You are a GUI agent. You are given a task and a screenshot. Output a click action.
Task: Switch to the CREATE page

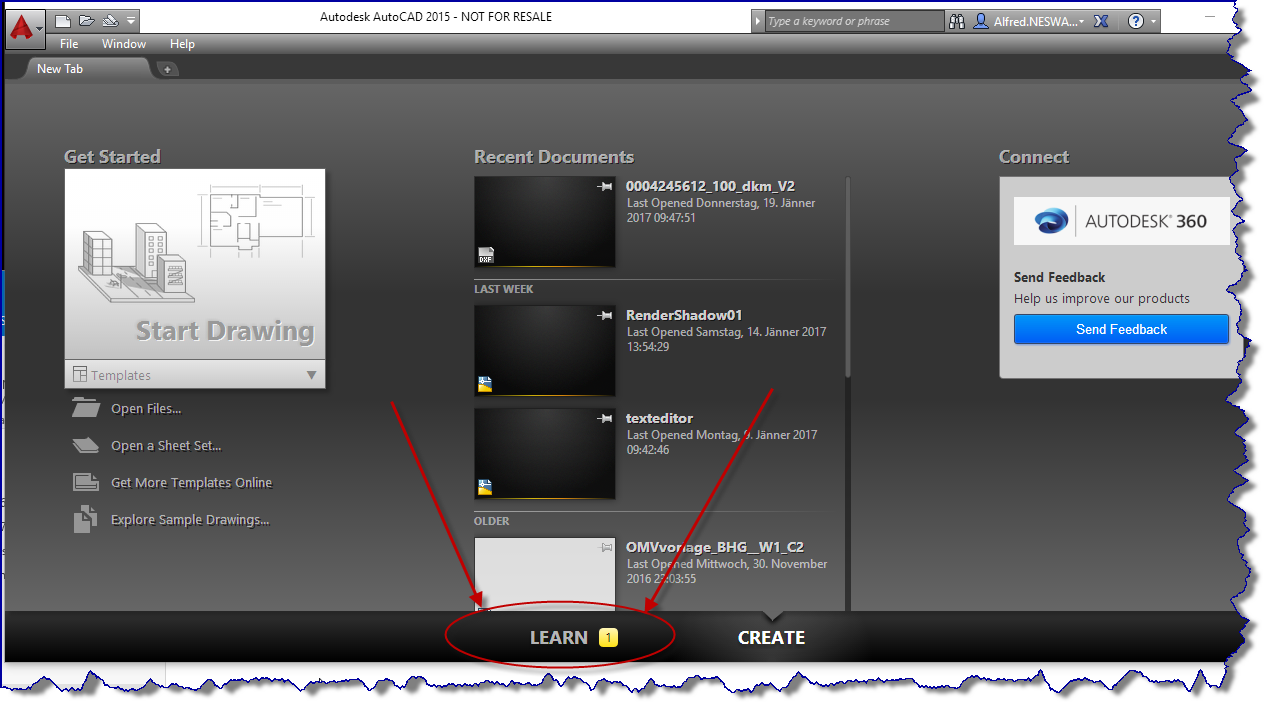click(x=771, y=637)
